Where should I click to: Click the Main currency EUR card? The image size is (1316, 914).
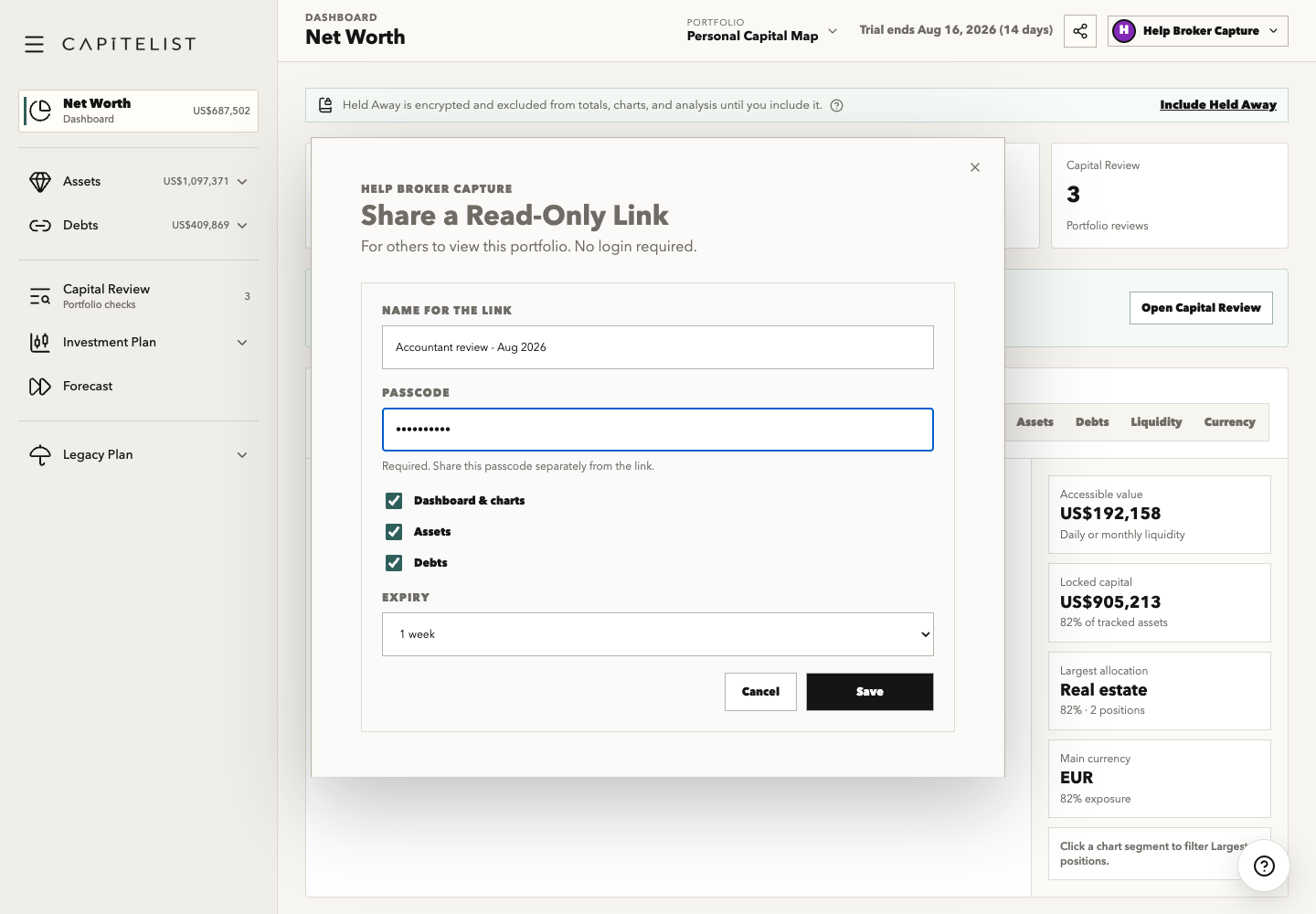click(x=1159, y=779)
